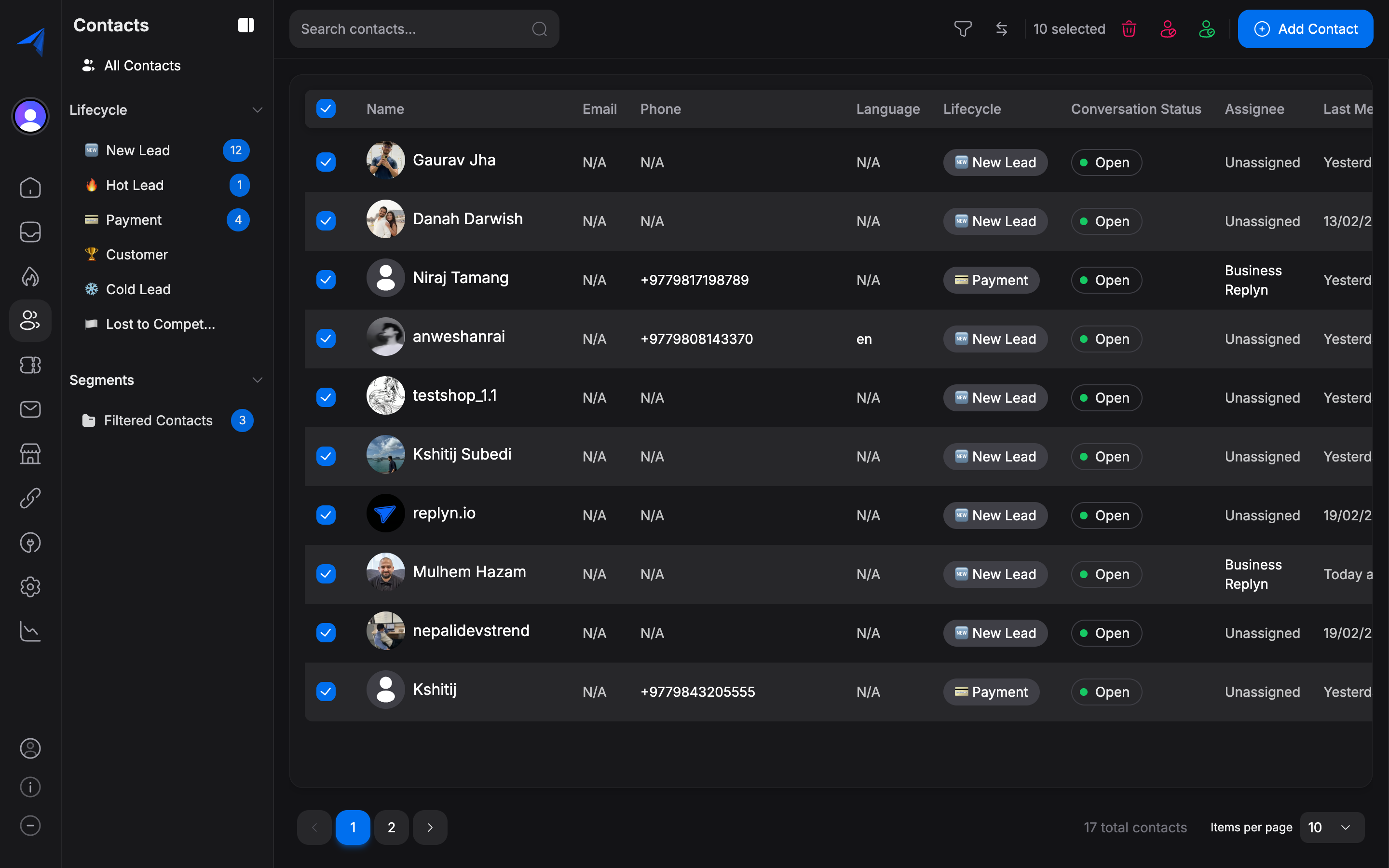The height and width of the screenshot is (868, 1389).
Task: Click the filter funnel icon
Action: (963, 29)
